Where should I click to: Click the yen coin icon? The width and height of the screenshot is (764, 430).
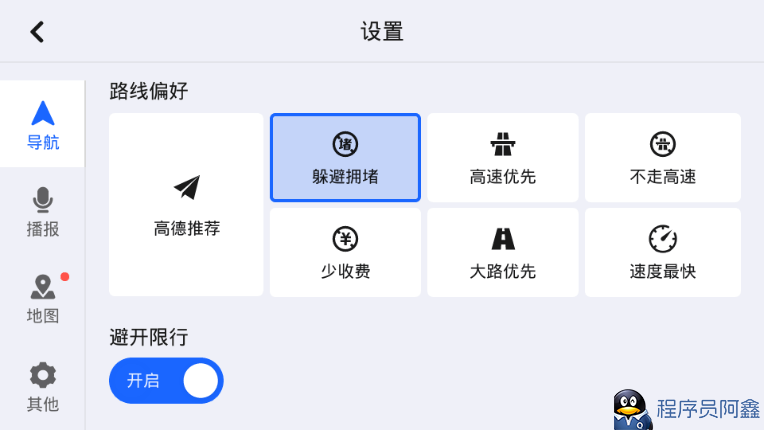click(x=345, y=239)
